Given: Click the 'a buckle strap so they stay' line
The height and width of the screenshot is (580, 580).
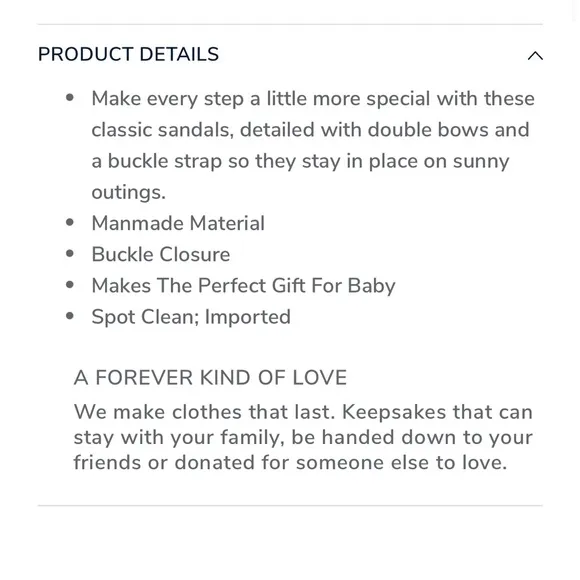Looking at the screenshot, I should click(x=300, y=162).
